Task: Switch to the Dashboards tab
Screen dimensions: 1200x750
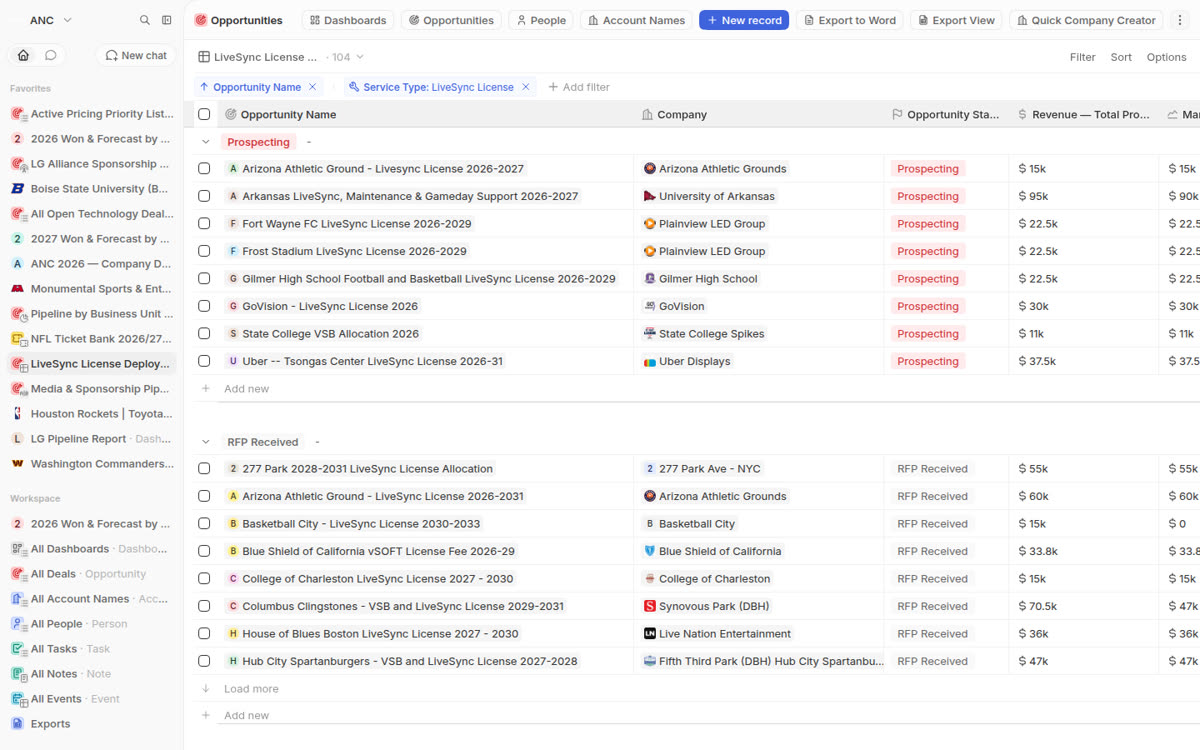Action: (x=348, y=20)
